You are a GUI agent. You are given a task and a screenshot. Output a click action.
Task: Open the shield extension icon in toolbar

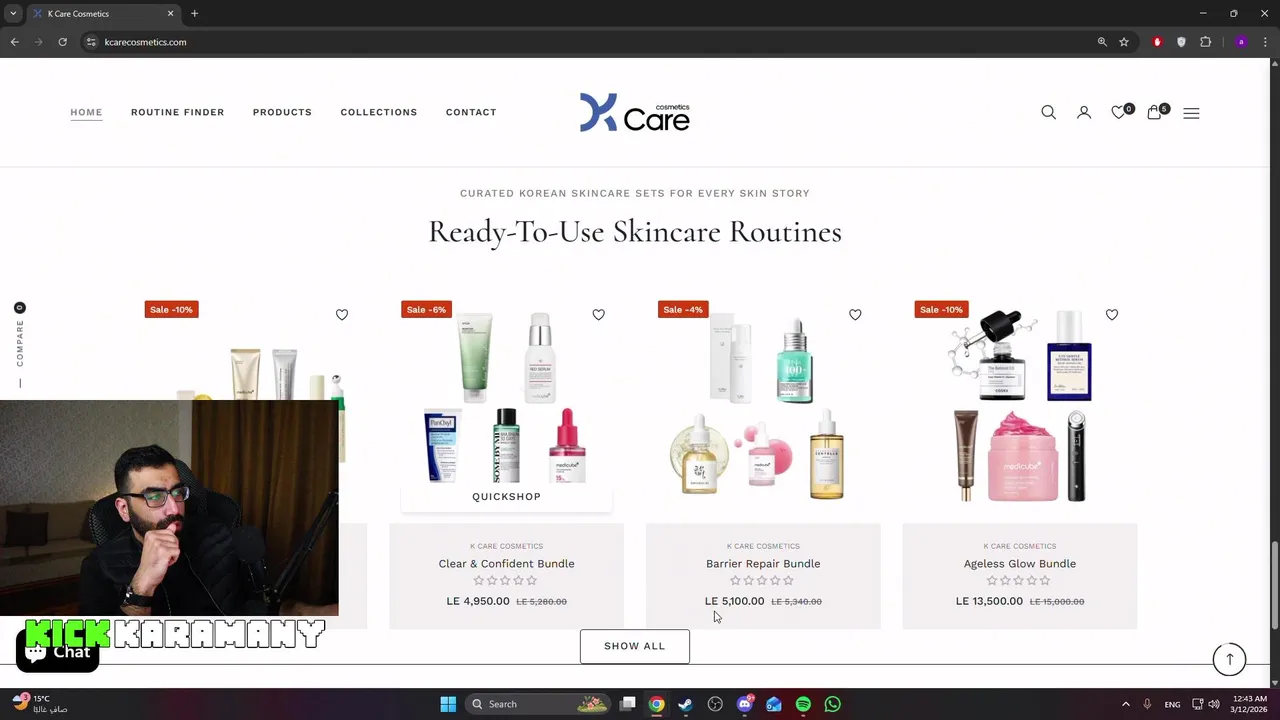tap(1181, 42)
